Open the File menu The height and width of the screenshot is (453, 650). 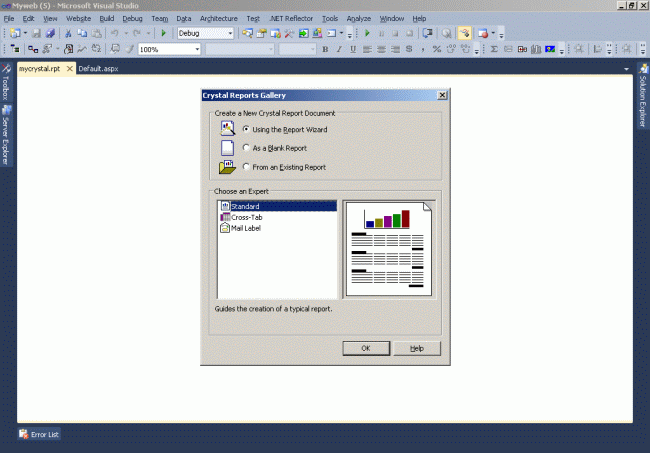point(9,18)
